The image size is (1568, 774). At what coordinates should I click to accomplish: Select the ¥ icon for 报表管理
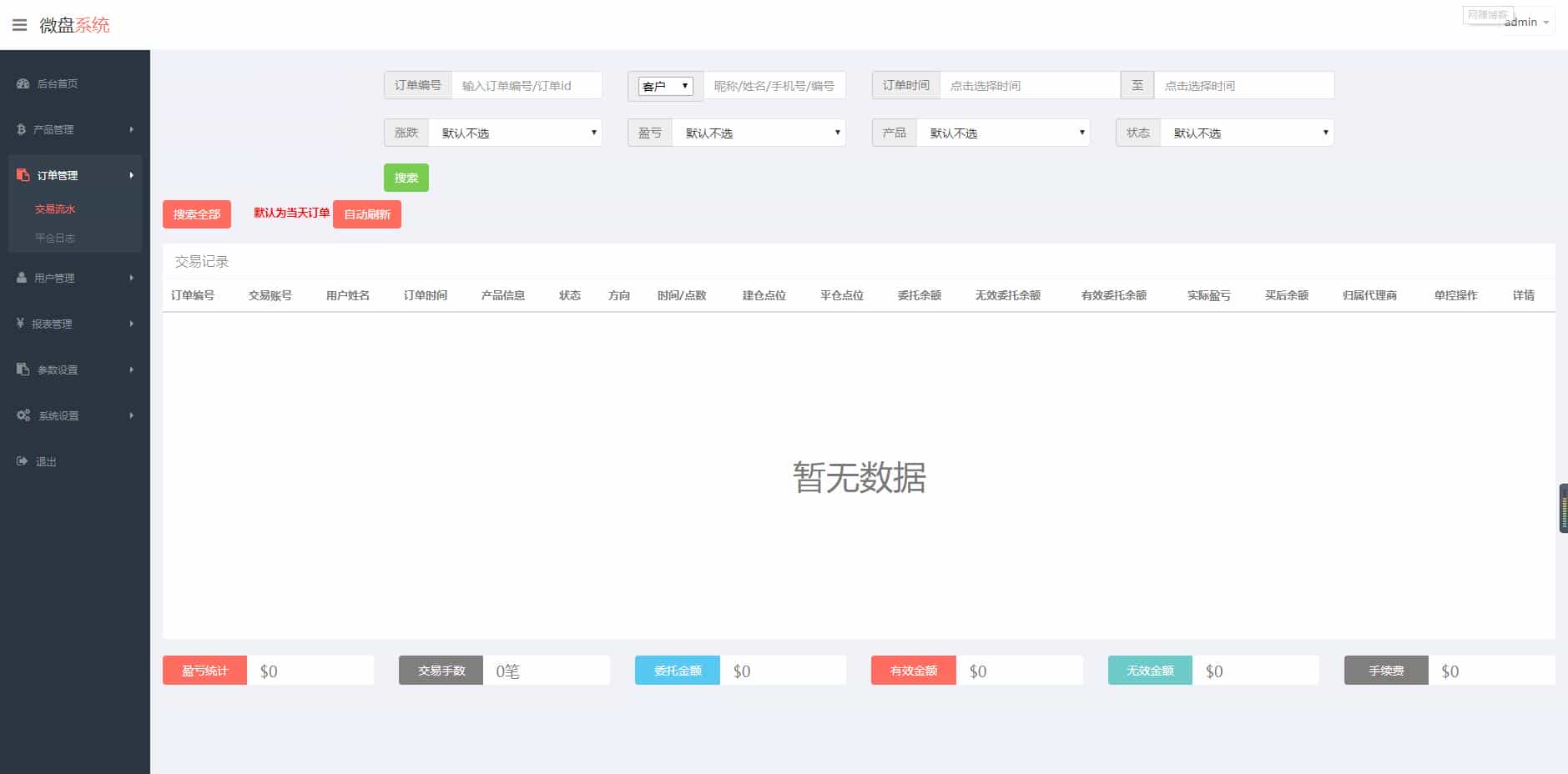click(21, 324)
